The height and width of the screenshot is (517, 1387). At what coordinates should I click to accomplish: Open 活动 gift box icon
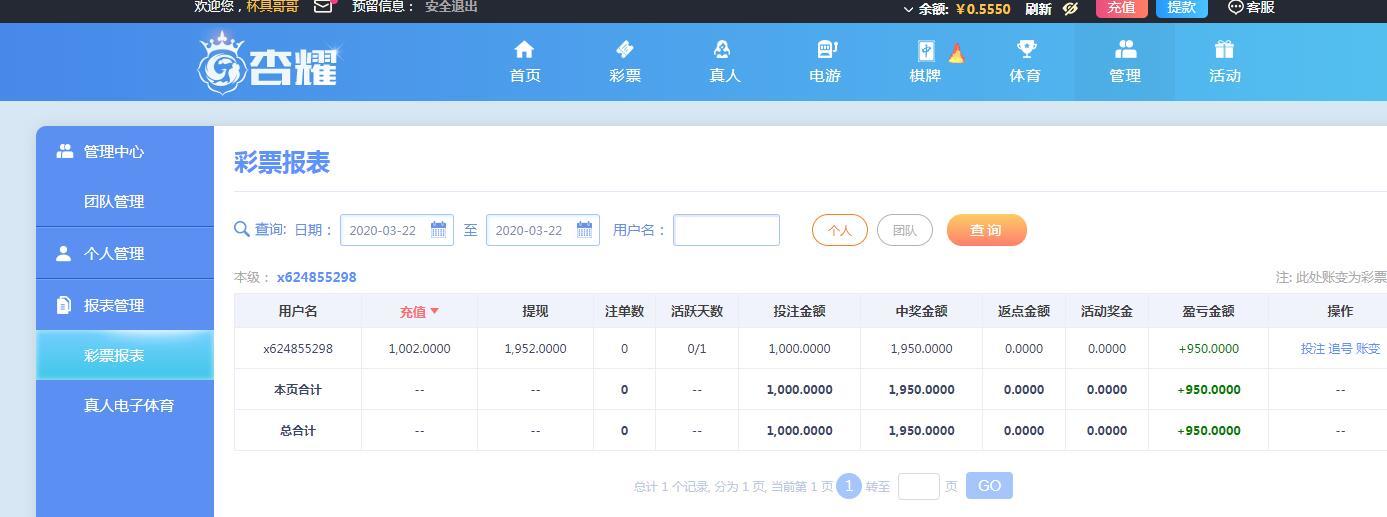click(1224, 49)
